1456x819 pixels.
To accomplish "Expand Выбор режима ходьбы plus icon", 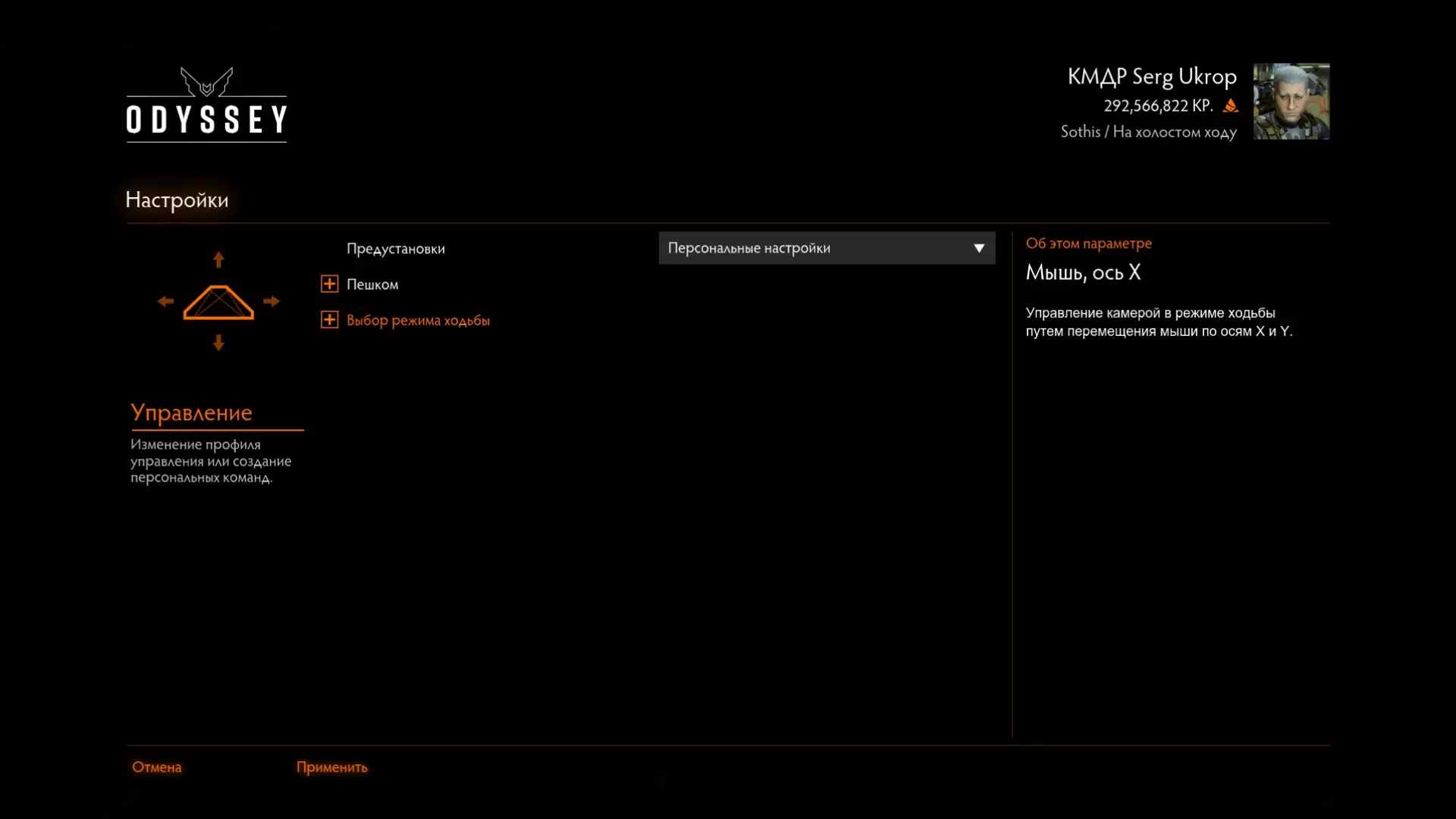I will 329,320.
